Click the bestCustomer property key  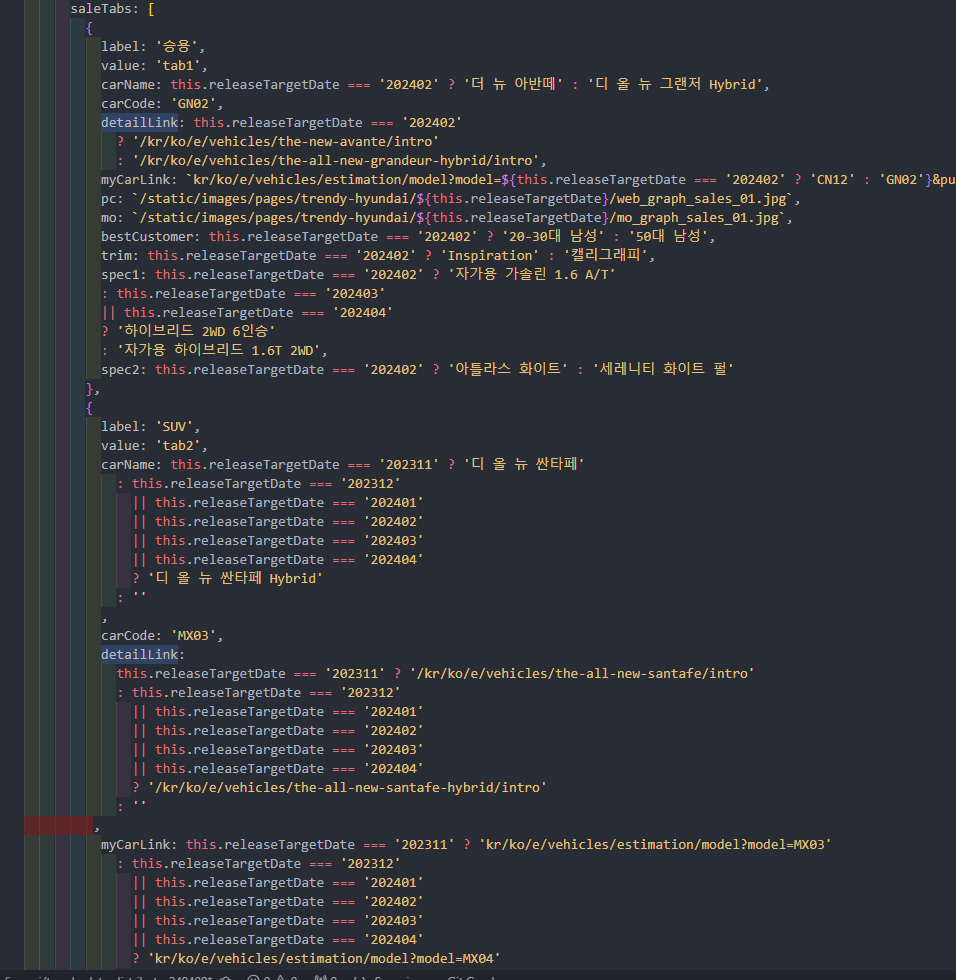pyautogui.click(x=147, y=237)
